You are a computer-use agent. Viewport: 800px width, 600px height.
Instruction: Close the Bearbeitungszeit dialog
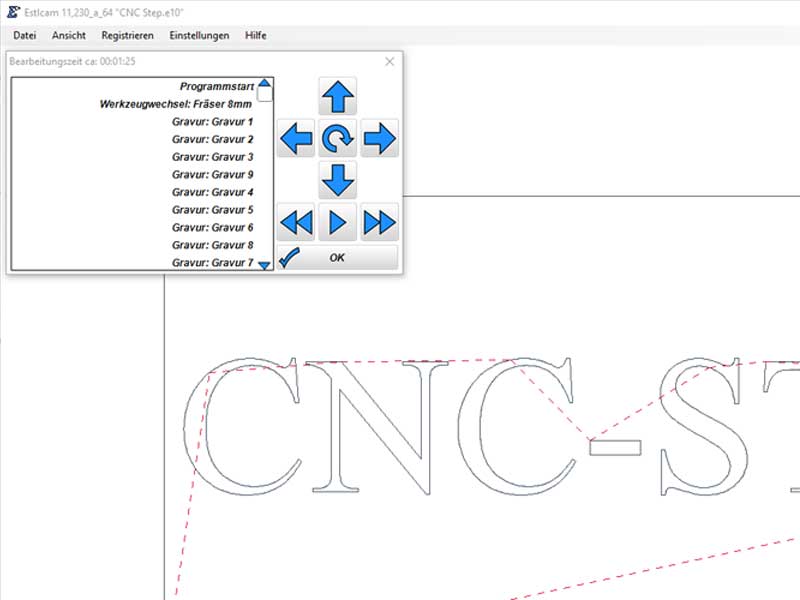[389, 62]
